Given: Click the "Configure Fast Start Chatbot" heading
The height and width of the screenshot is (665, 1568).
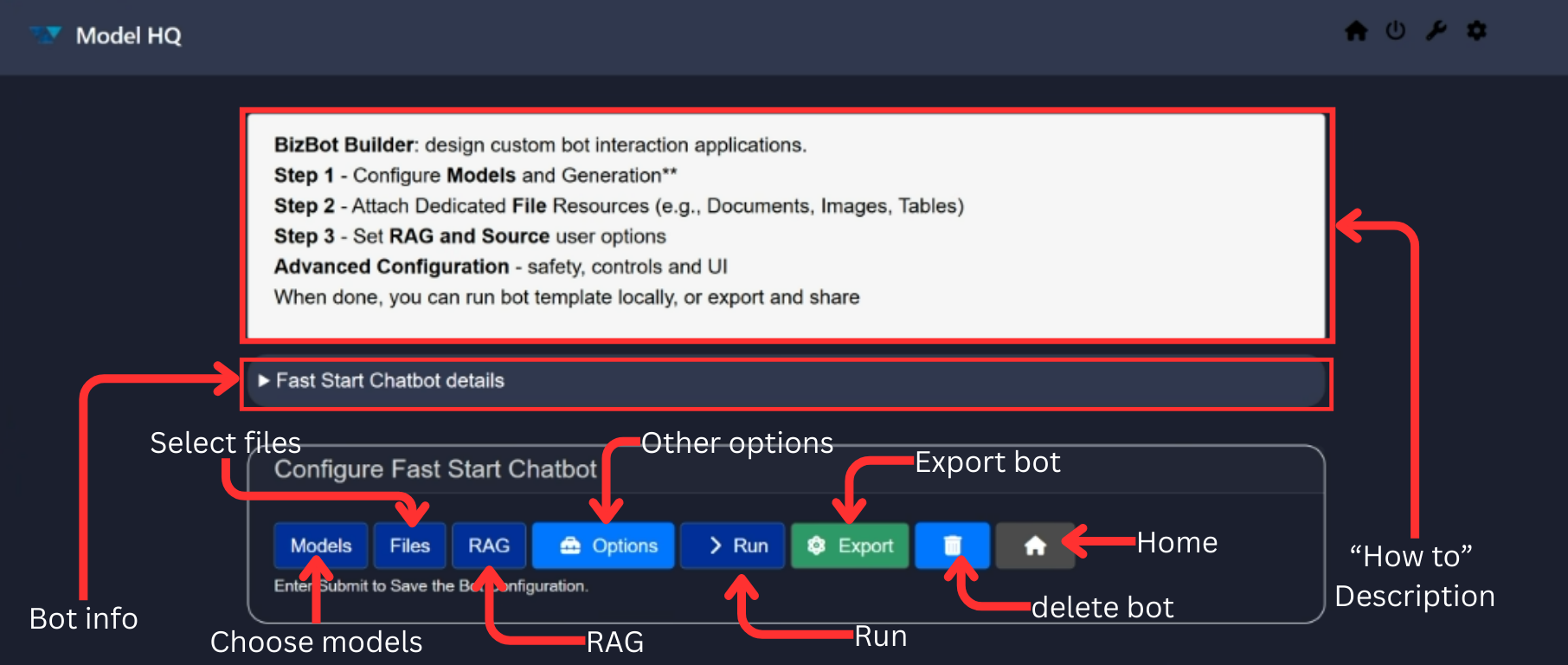Looking at the screenshot, I should point(435,469).
